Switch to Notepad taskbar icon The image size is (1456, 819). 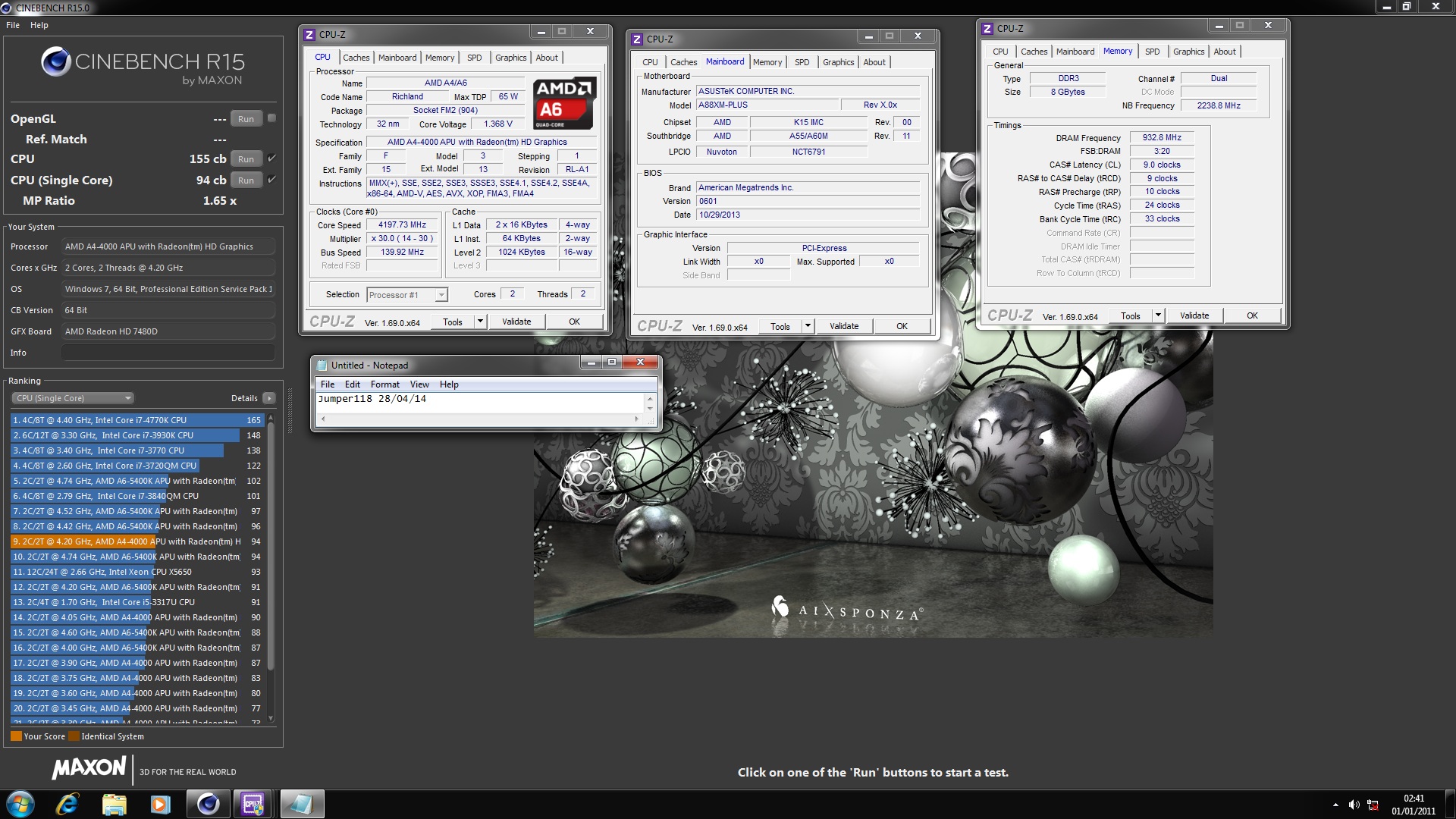(x=301, y=804)
